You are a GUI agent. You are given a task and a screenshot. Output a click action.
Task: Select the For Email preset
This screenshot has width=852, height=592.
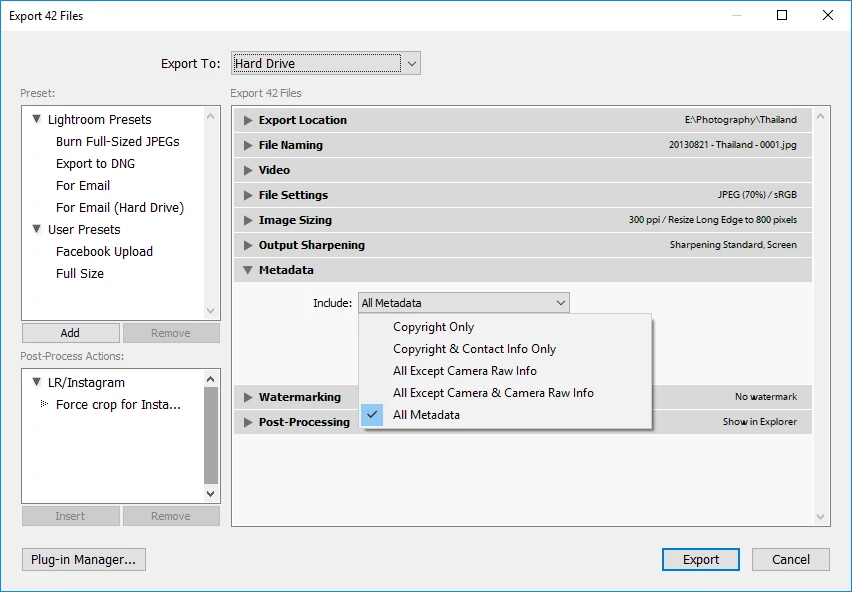pos(83,186)
